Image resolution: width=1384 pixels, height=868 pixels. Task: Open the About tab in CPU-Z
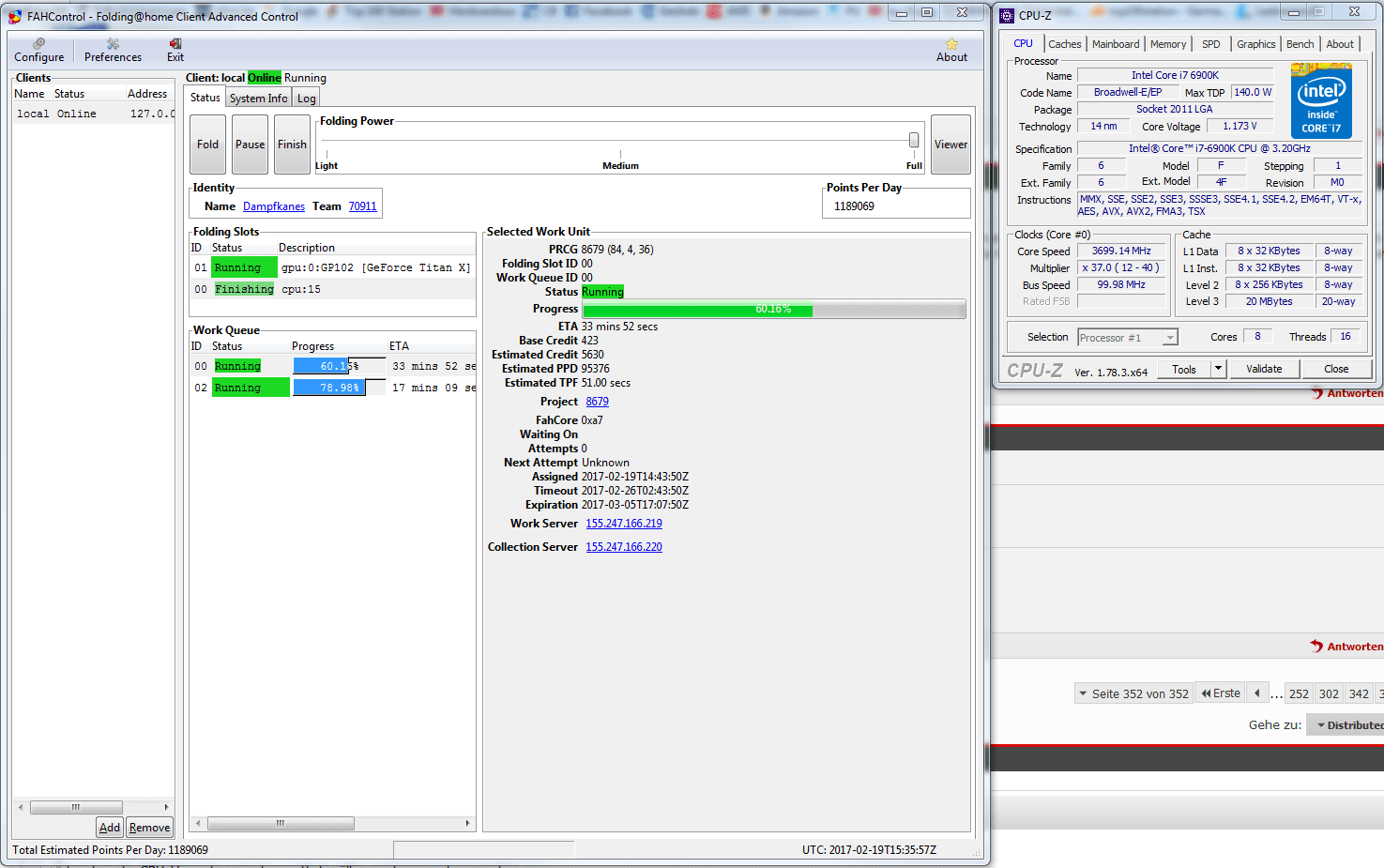pos(1340,44)
